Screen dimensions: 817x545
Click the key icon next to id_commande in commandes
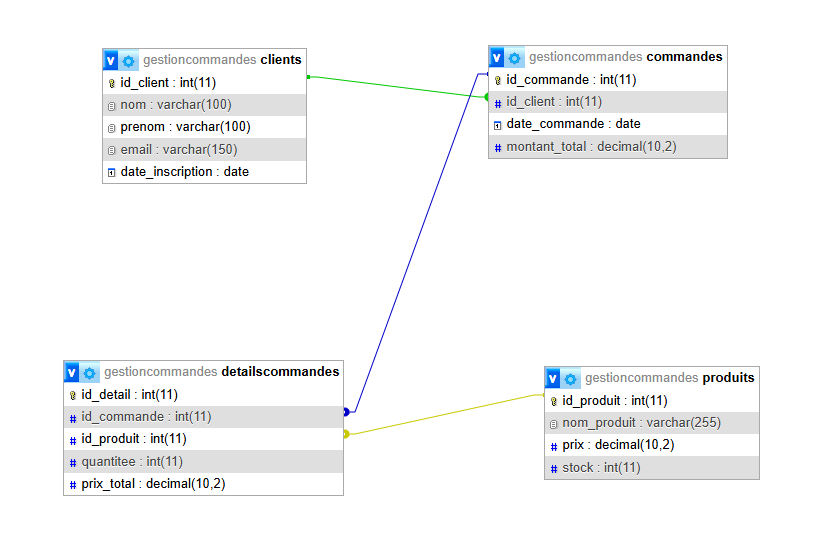(498, 80)
